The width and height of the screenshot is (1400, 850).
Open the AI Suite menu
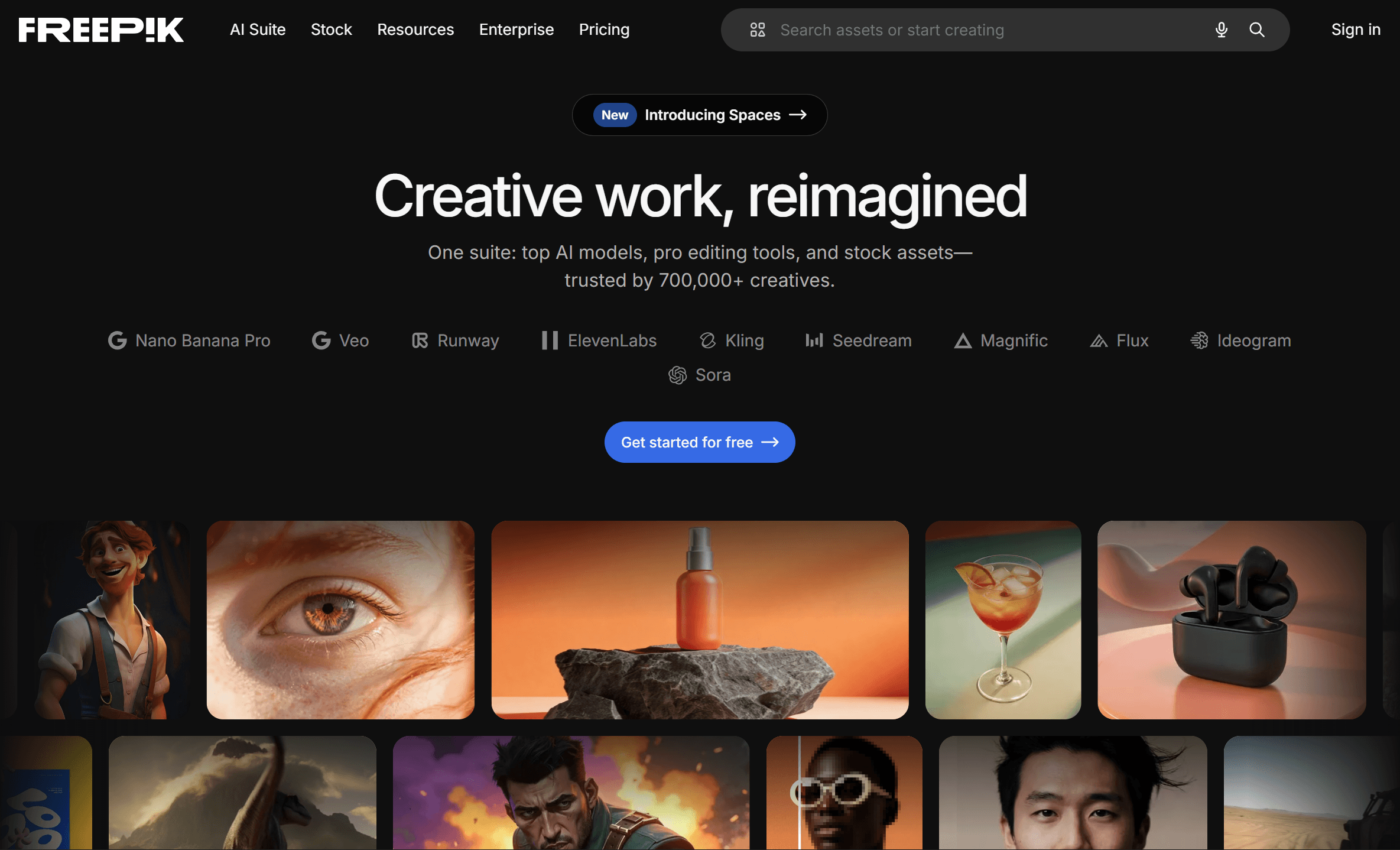(x=258, y=30)
